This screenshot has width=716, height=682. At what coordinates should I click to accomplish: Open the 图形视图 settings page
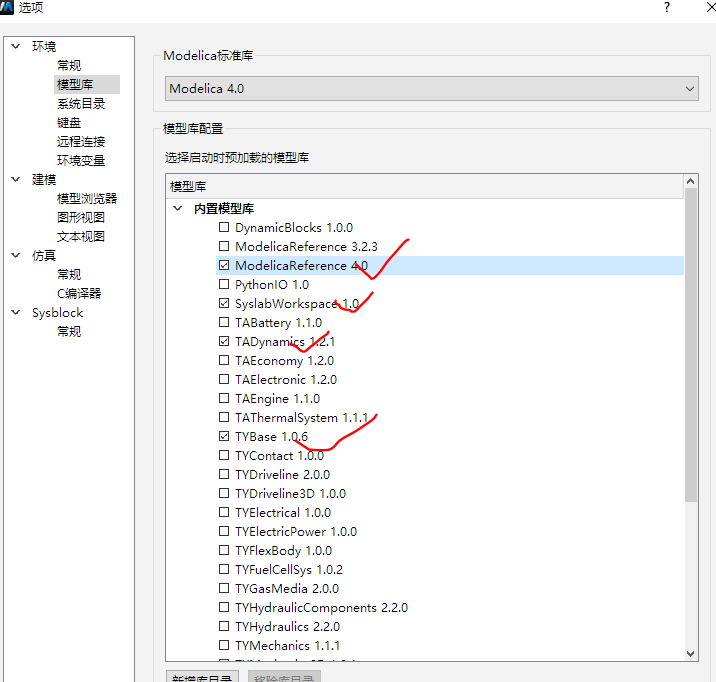[81, 217]
